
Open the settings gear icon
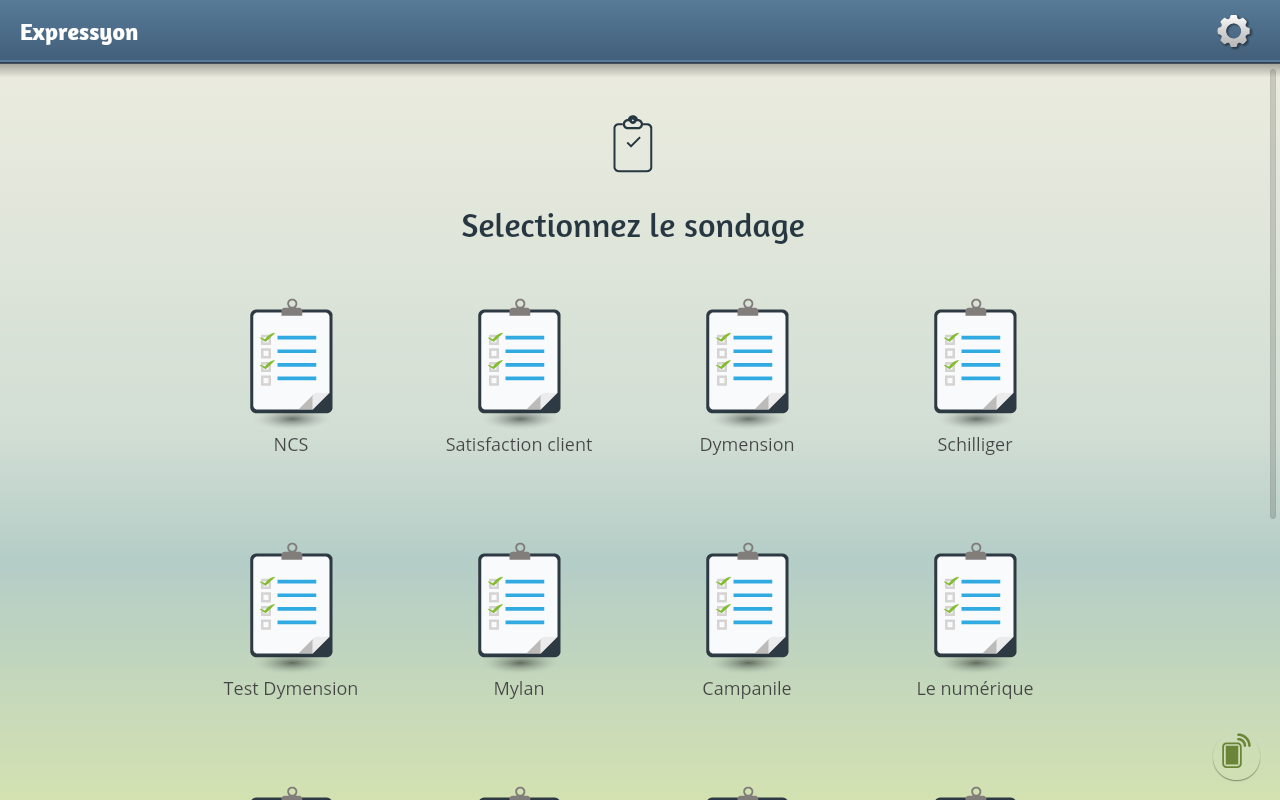tap(1233, 31)
